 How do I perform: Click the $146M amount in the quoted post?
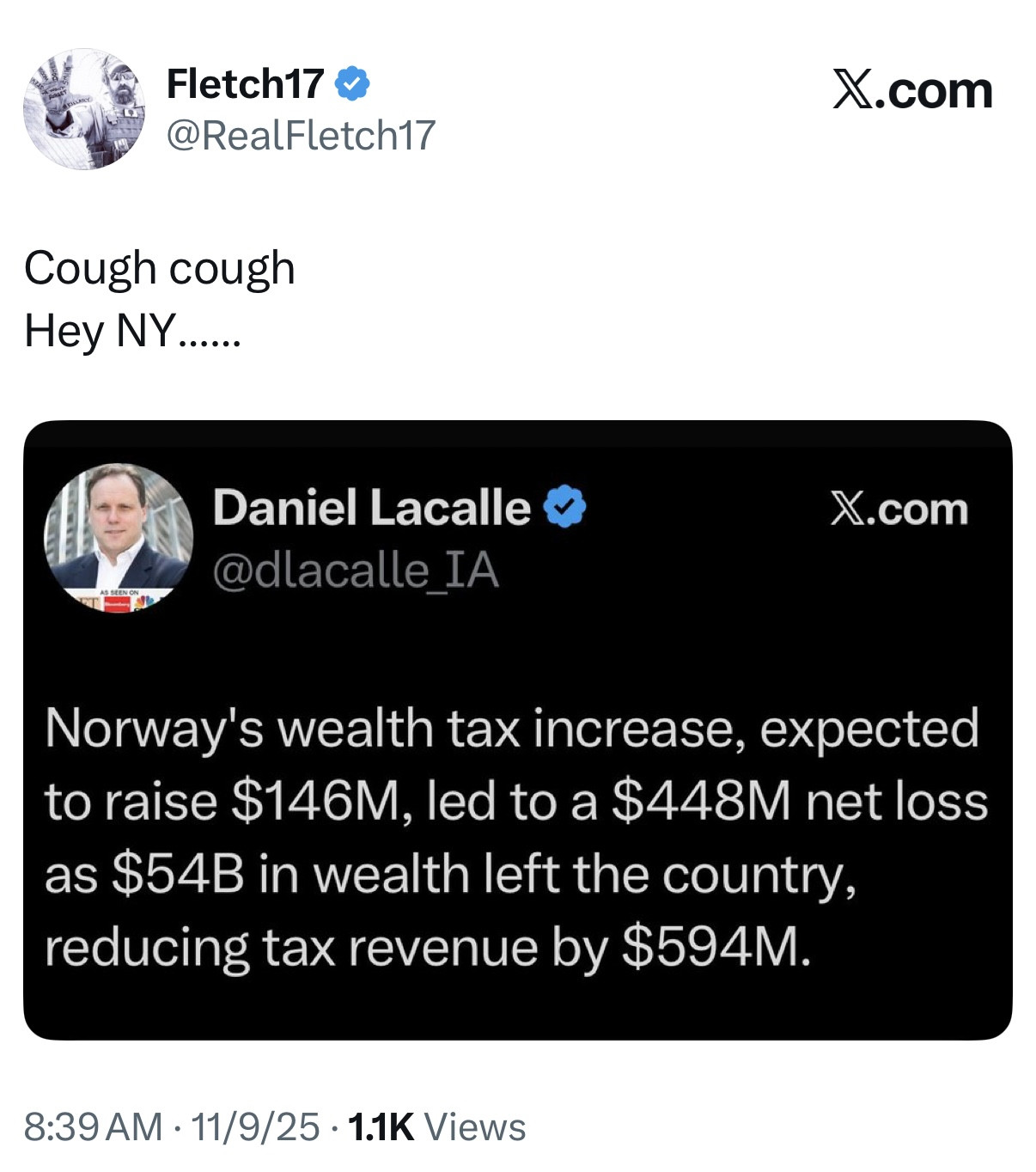pyautogui.click(x=316, y=802)
